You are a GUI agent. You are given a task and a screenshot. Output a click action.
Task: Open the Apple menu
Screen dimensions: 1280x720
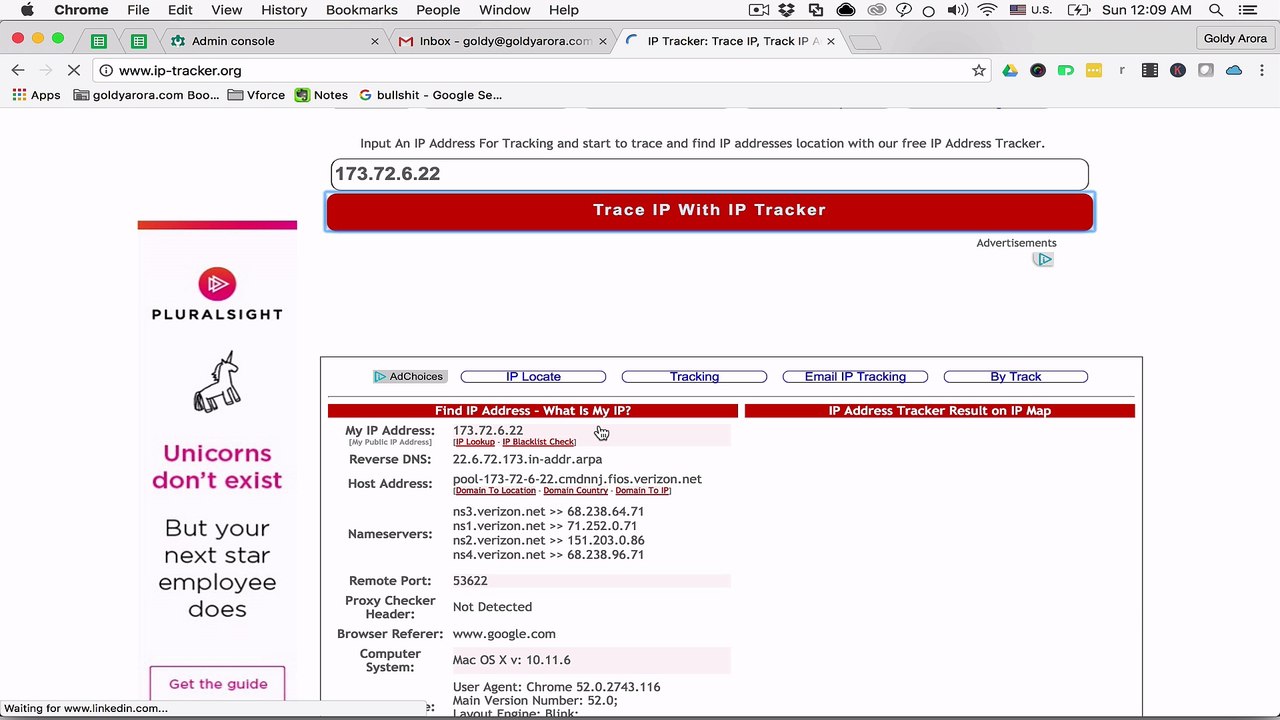click(x=27, y=10)
